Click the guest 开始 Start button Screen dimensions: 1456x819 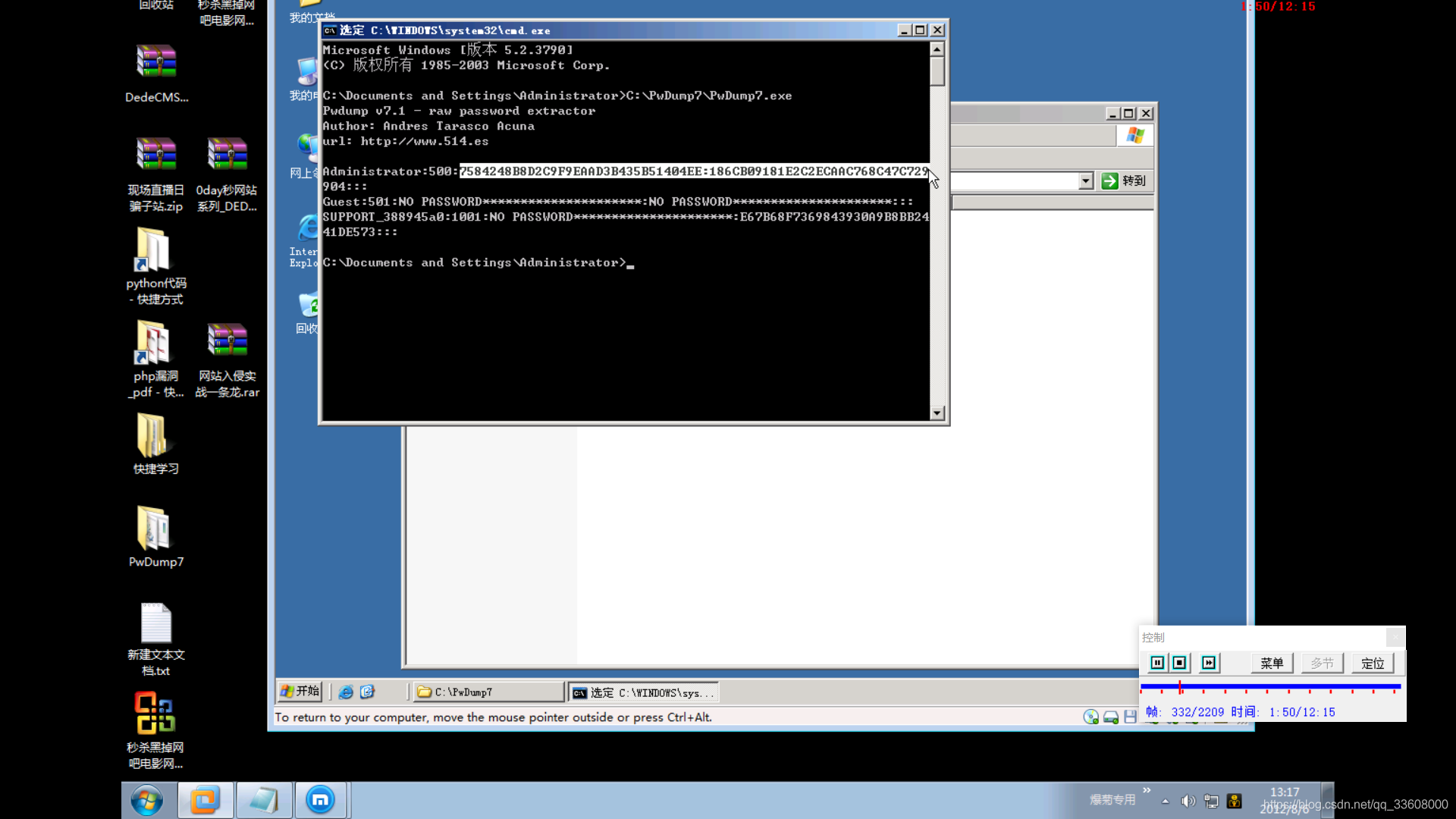click(x=300, y=691)
